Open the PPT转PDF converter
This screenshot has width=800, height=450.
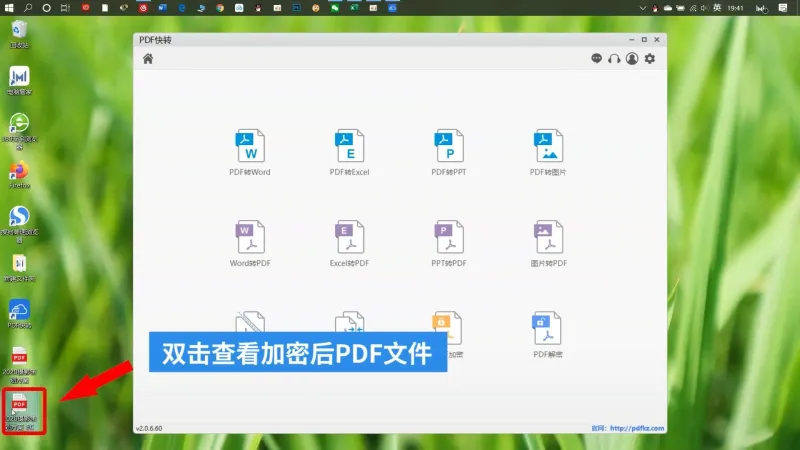click(x=449, y=243)
